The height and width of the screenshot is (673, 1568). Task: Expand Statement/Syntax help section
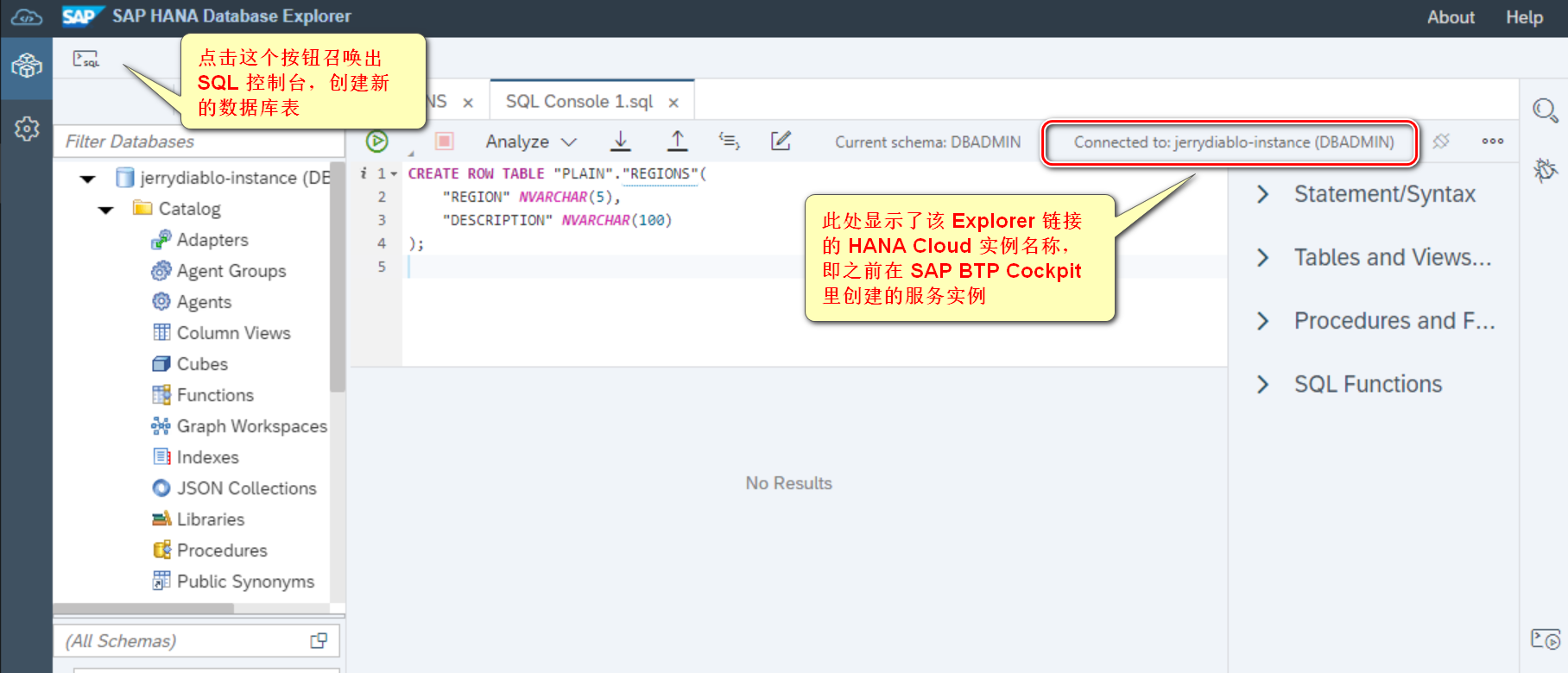1262,194
